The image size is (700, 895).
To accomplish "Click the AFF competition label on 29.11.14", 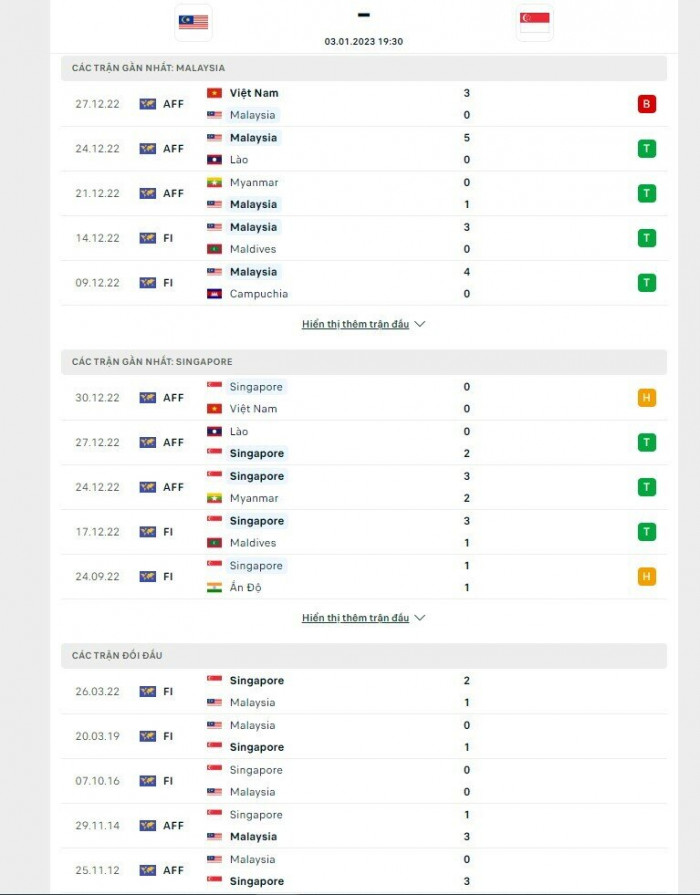I will point(173,826).
